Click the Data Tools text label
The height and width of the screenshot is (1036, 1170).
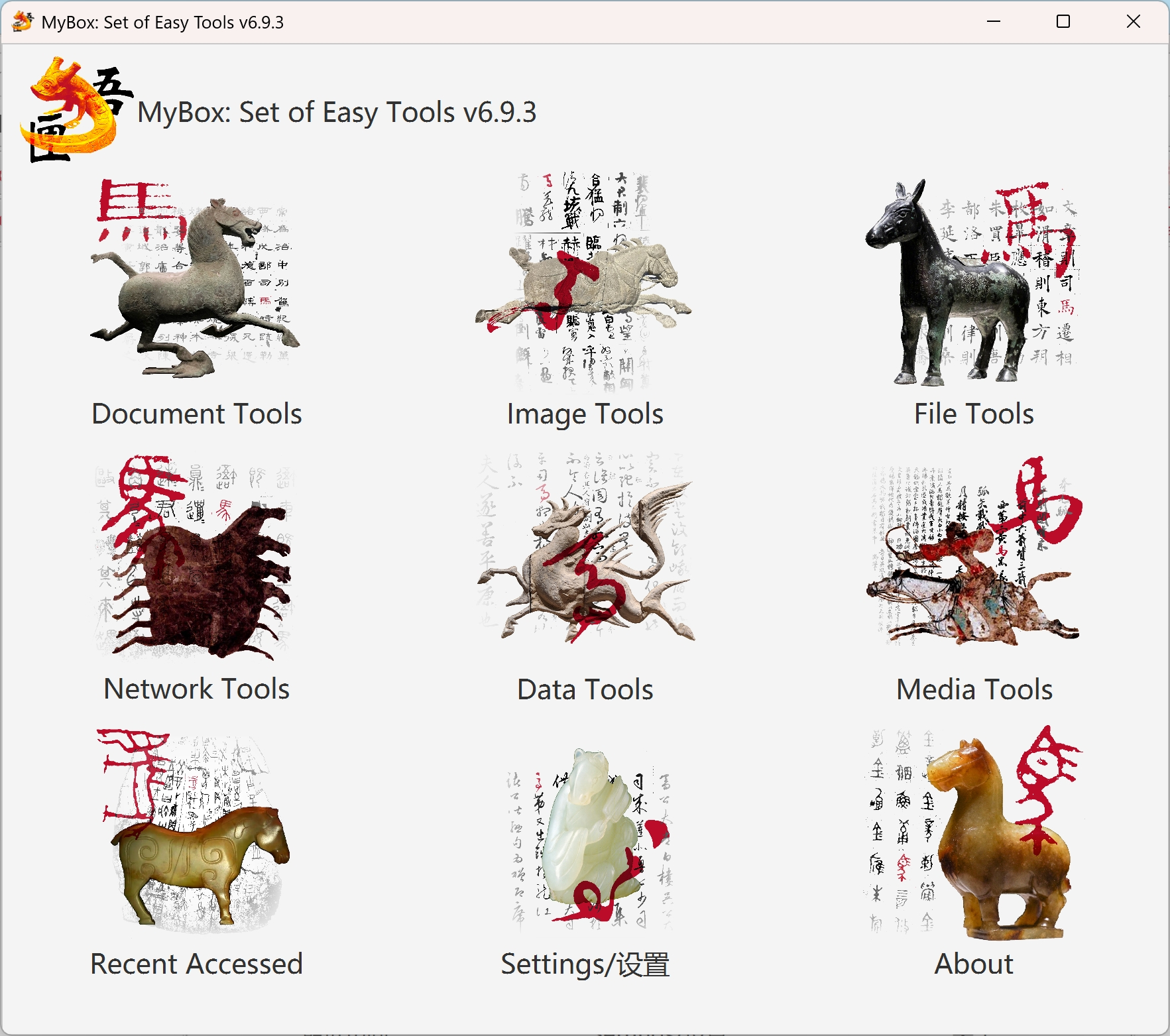pos(585,689)
